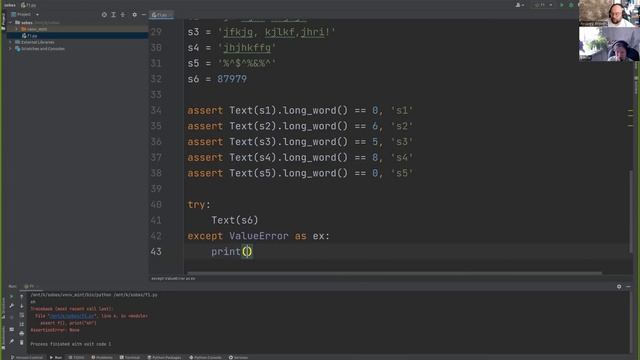Click Text(s6) on line 41

pos(235,220)
